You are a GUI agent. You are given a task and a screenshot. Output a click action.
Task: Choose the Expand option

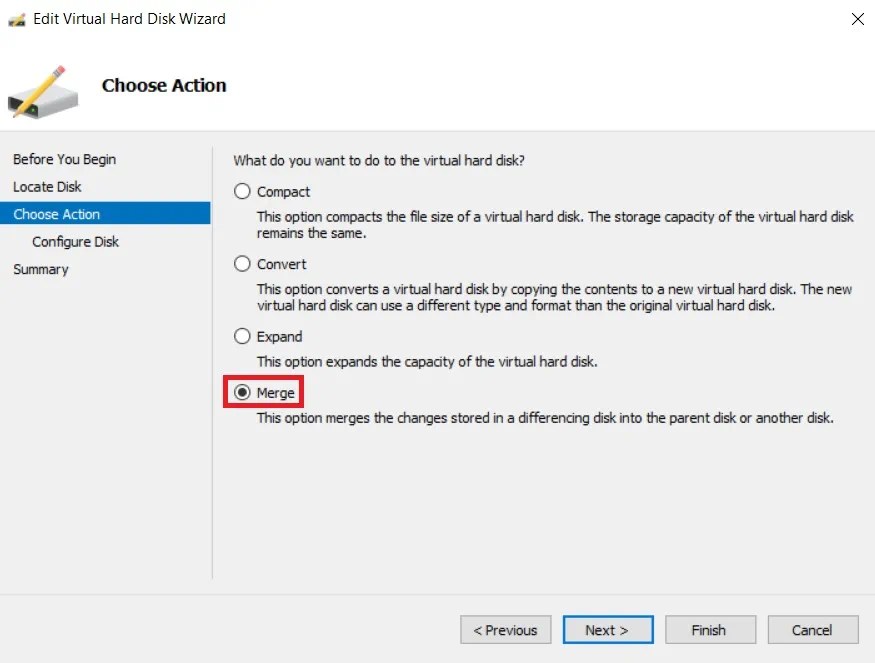(241, 336)
